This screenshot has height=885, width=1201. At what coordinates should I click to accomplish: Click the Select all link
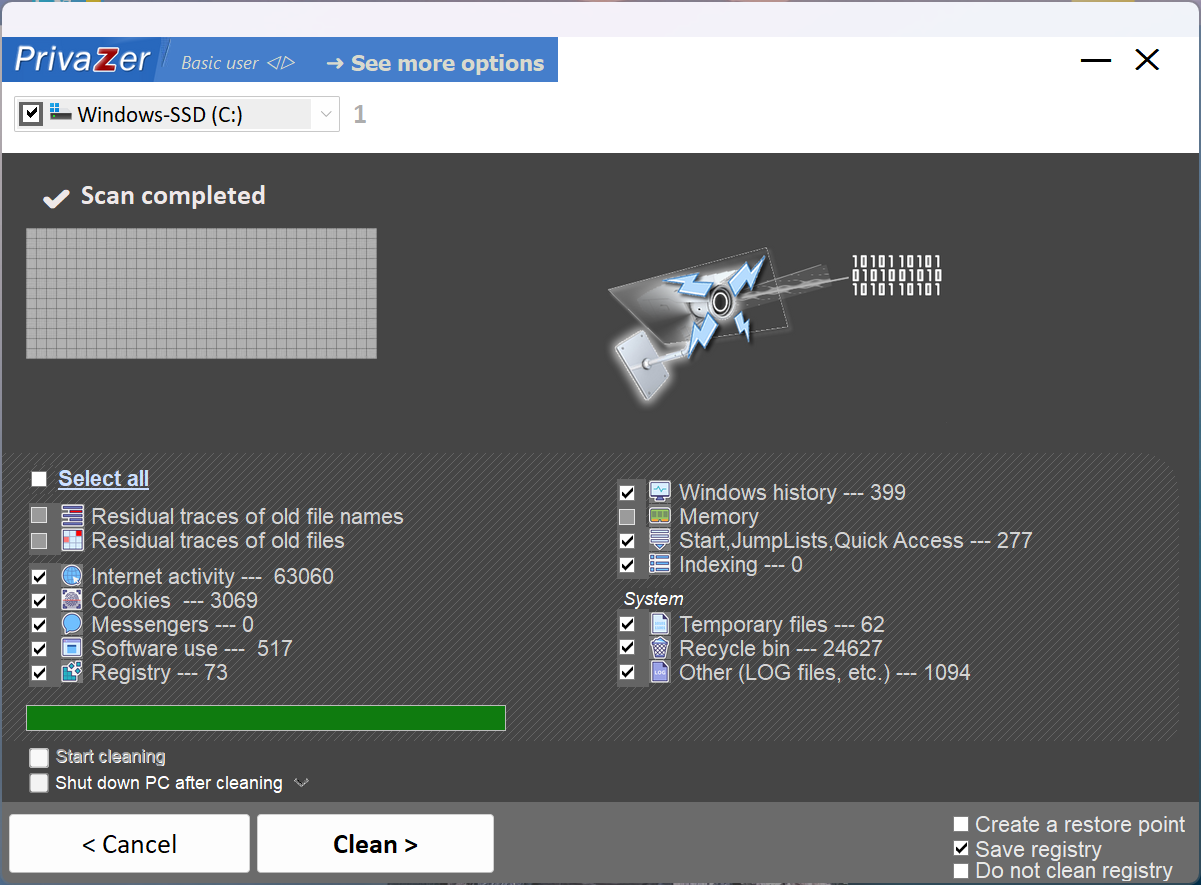point(103,479)
